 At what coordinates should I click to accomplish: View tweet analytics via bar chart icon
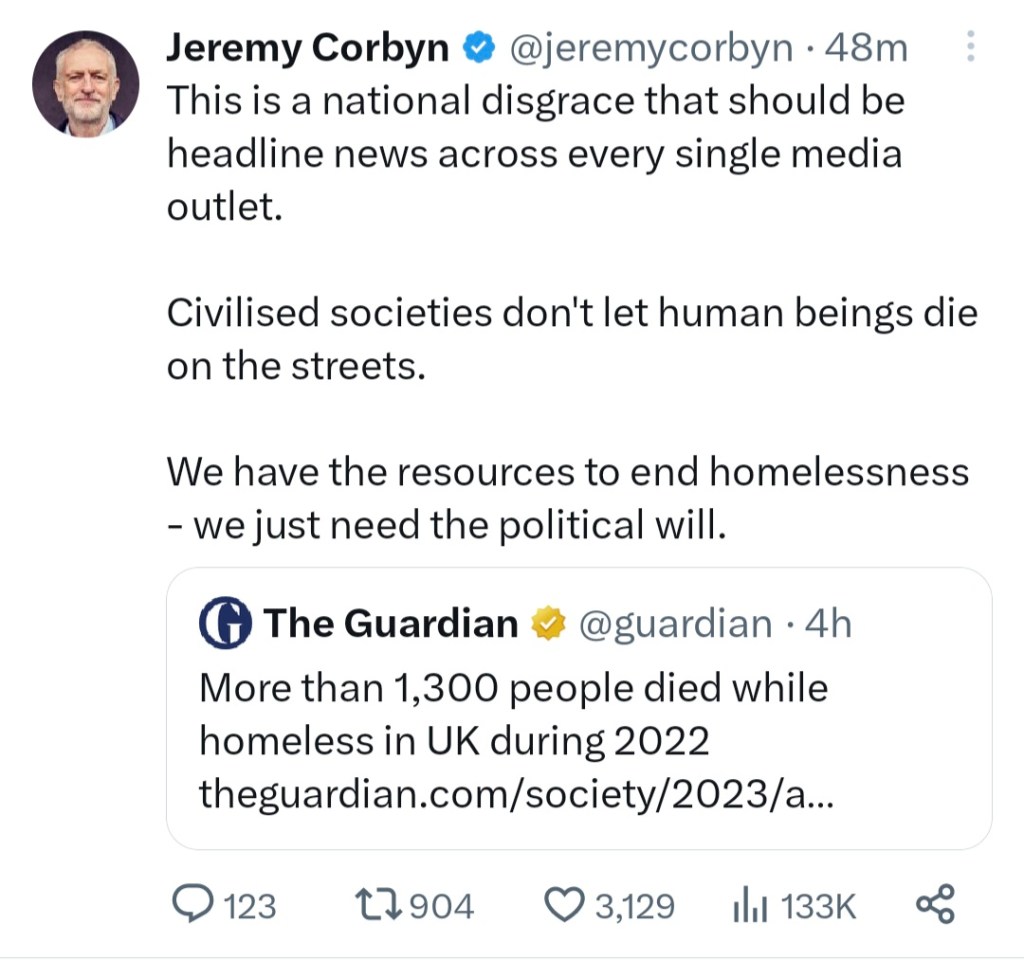pos(749,905)
